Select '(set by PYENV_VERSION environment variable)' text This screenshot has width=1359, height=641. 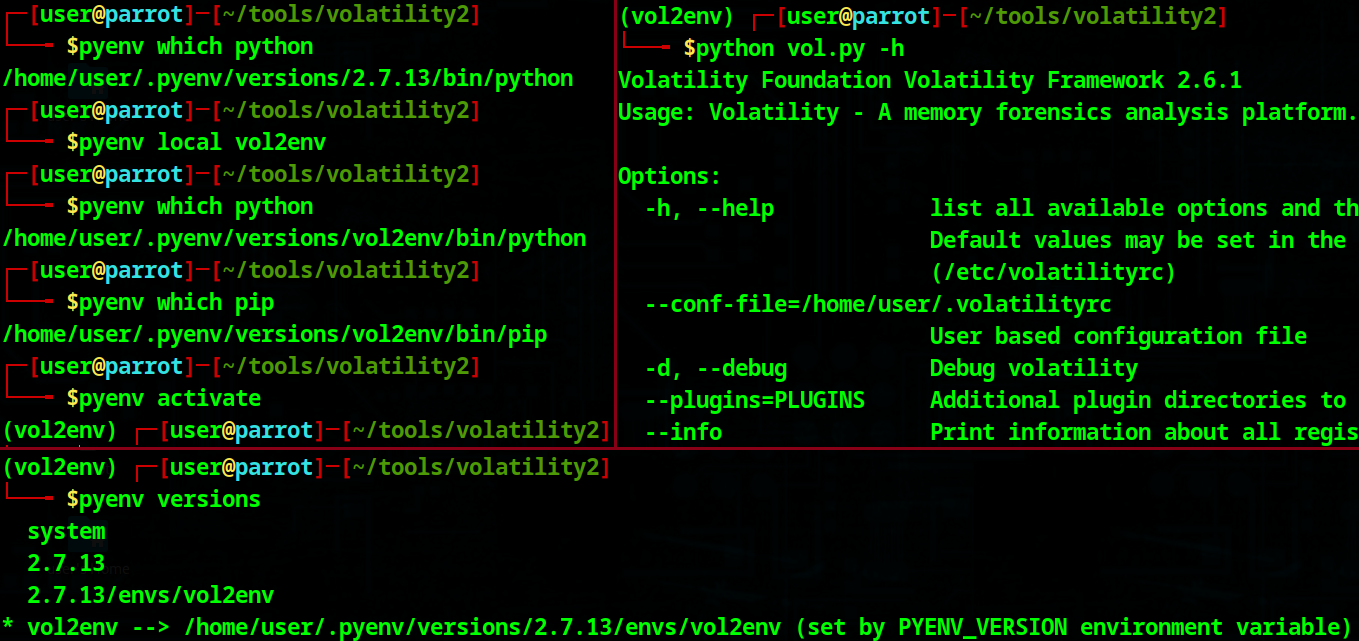(x=1075, y=627)
